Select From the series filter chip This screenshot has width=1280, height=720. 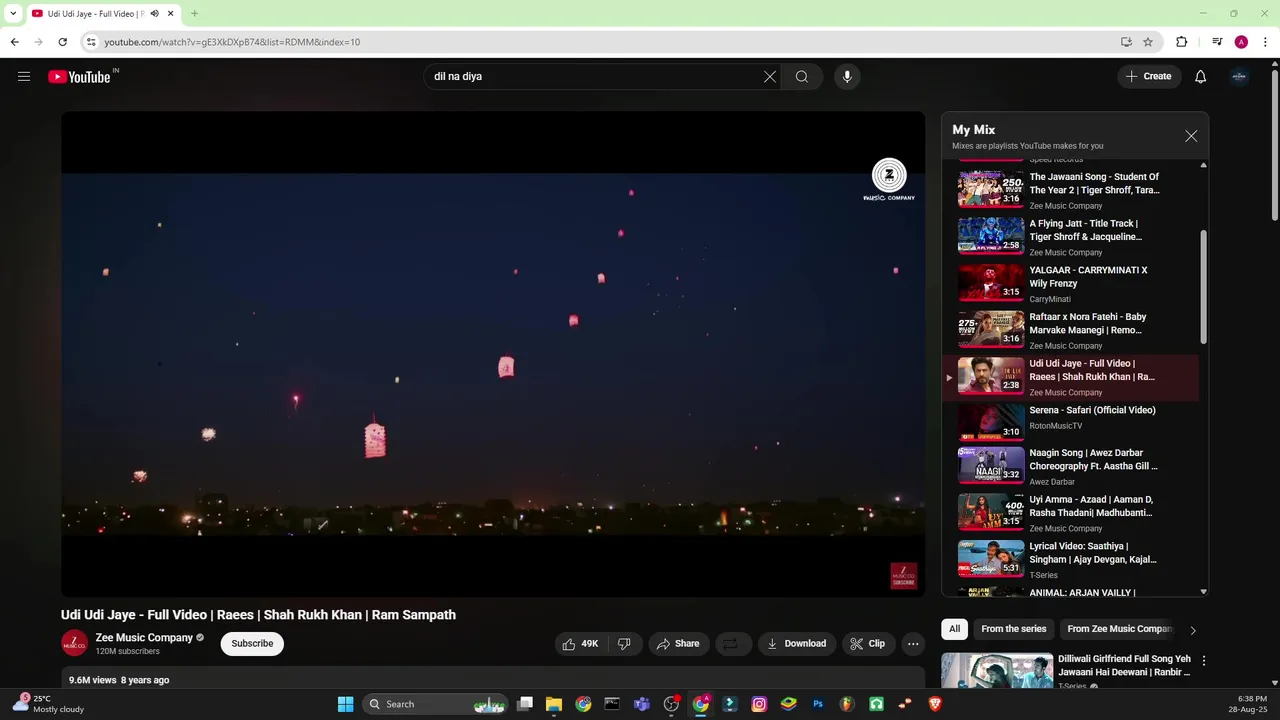(1014, 629)
